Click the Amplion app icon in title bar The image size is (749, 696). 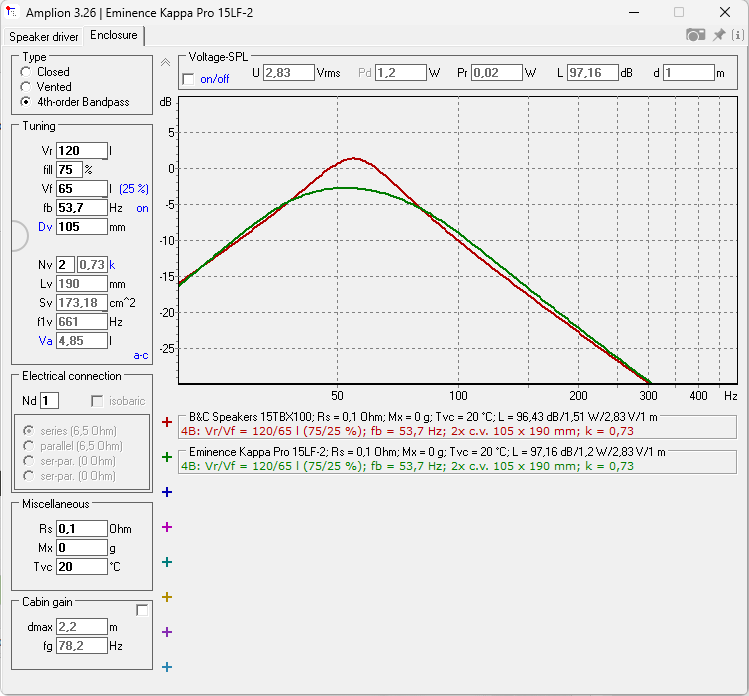pyautogui.click(x=11, y=12)
